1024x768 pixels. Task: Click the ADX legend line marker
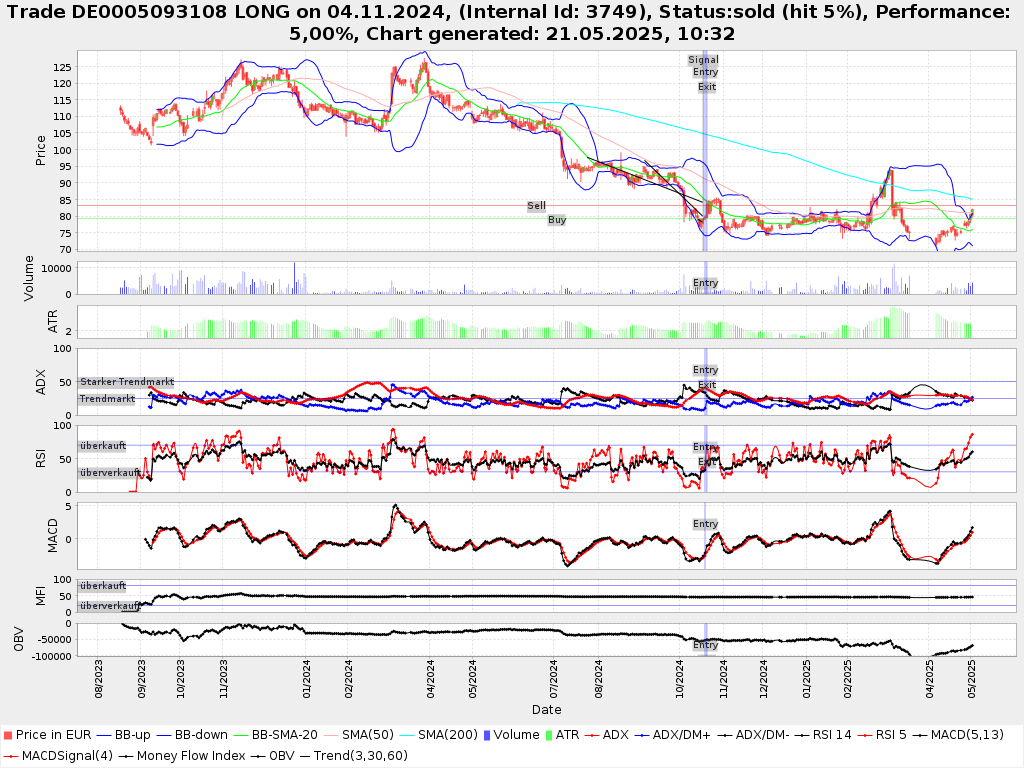coord(595,735)
